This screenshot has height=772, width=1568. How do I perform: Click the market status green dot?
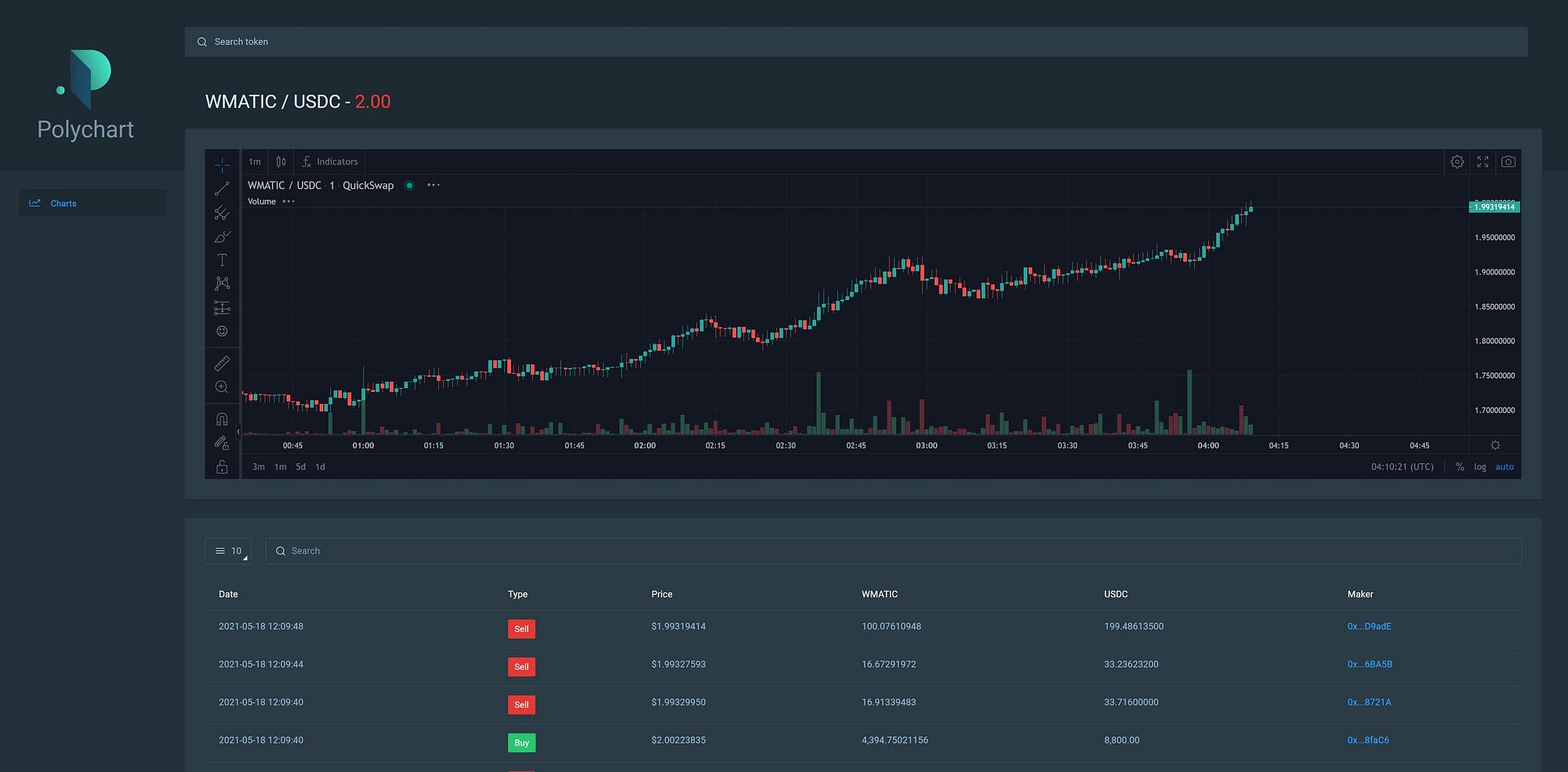(x=409, y=186)
